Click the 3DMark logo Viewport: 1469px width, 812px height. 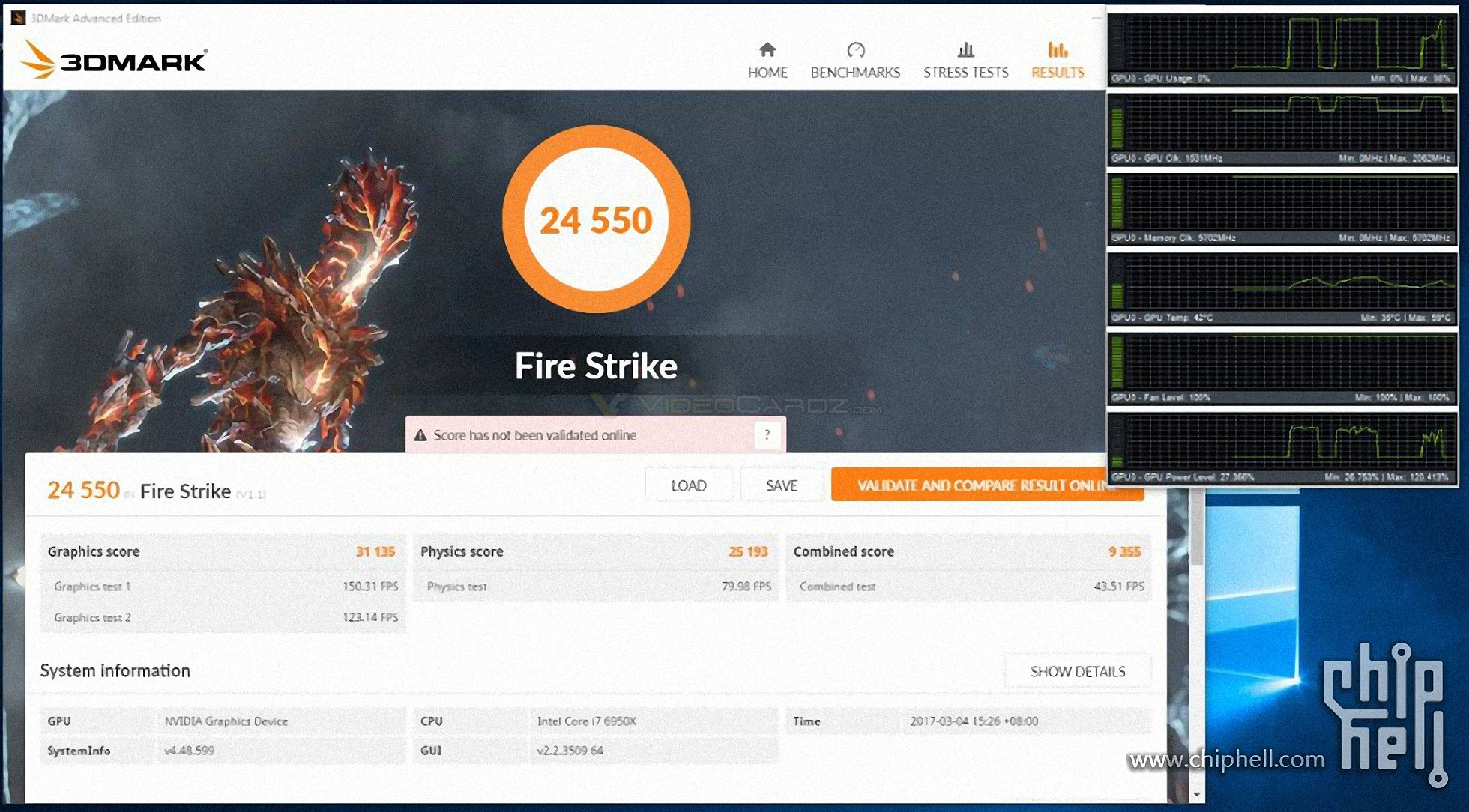tap(114, 60)
